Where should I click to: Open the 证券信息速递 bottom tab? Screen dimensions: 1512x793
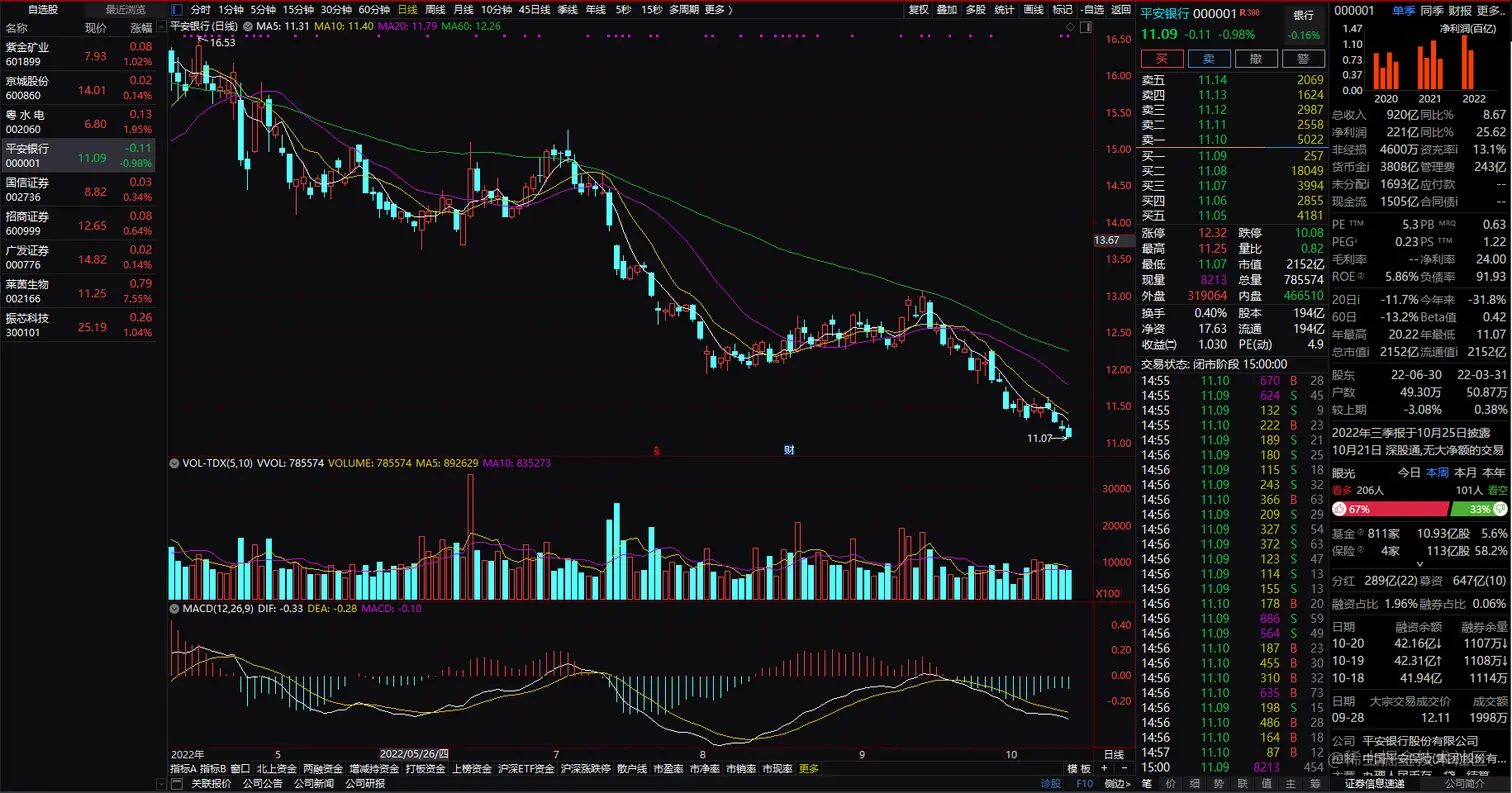(1375, 783)
